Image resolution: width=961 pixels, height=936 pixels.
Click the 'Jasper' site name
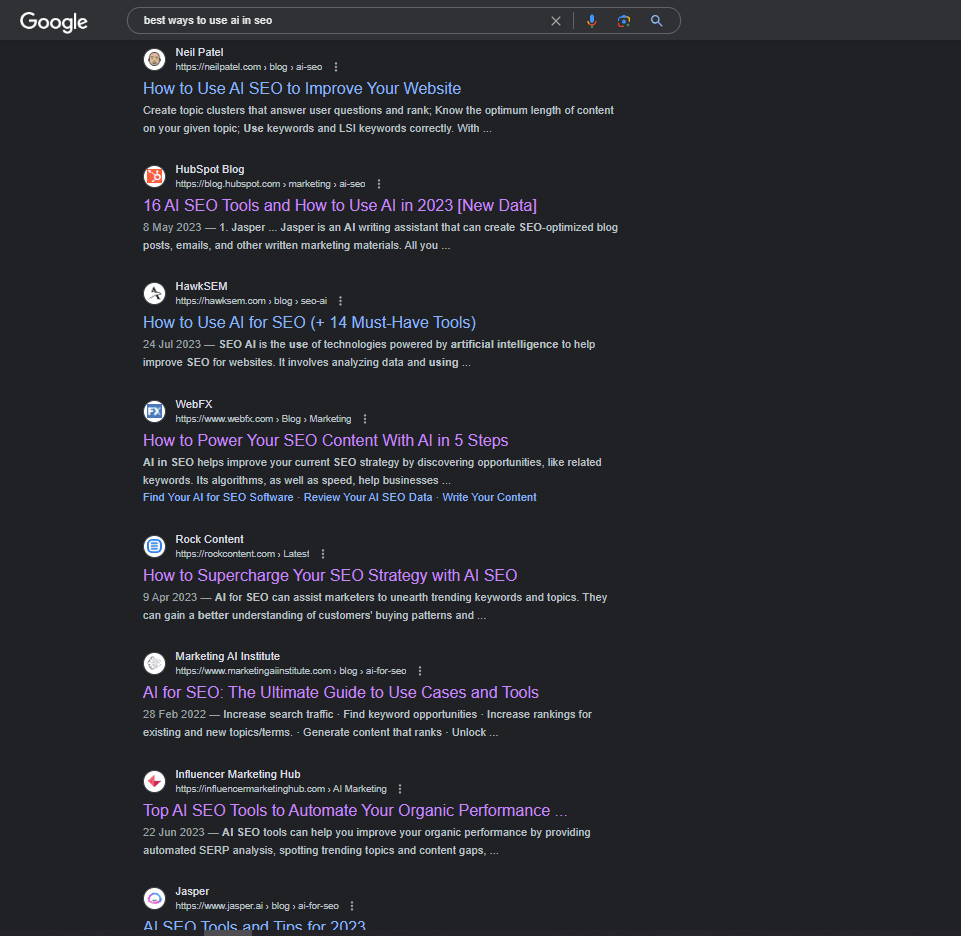(x=192, y=891)
